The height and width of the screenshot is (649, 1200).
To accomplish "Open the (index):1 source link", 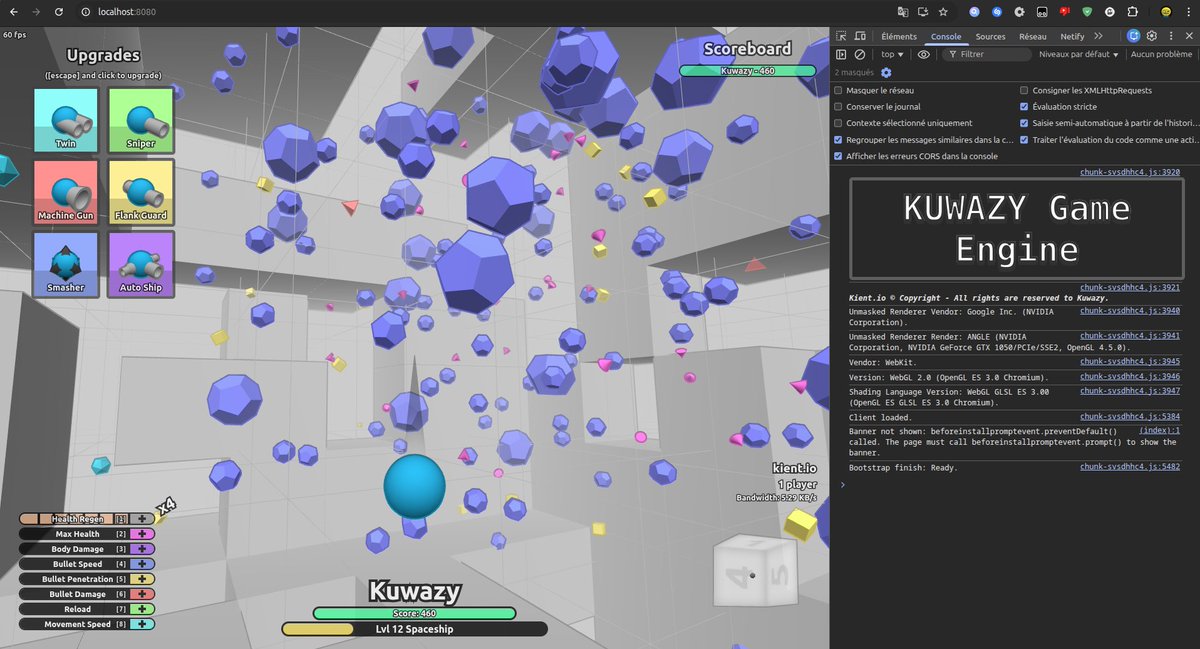I will (1160, 430).
